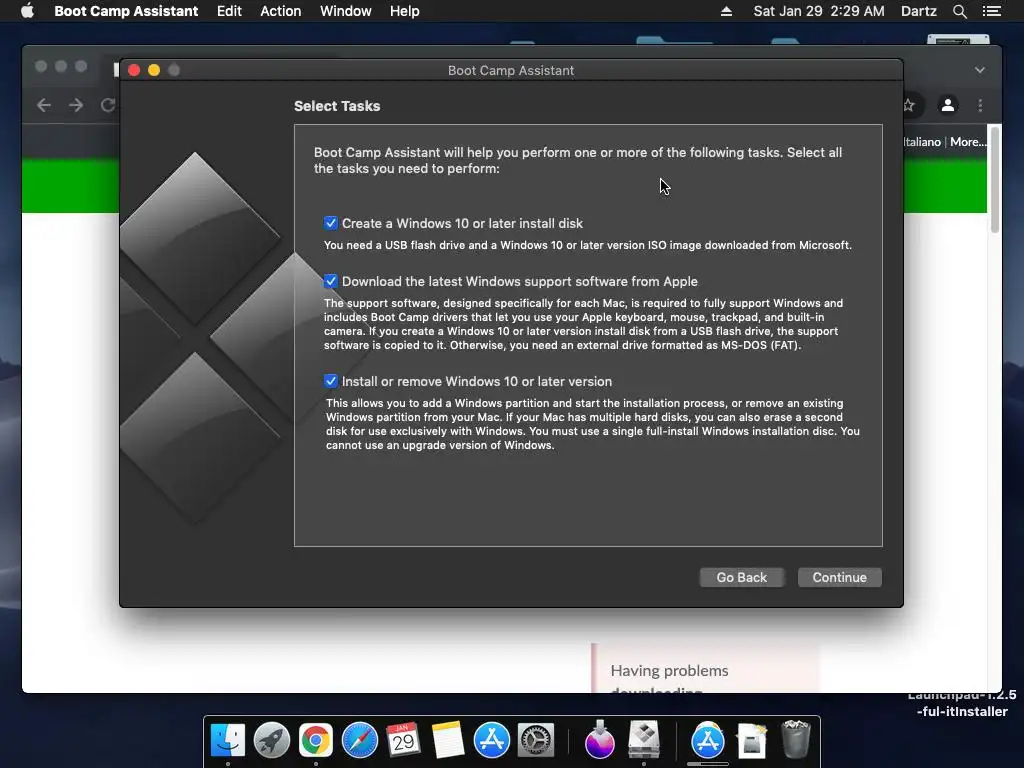Open Chrome profile avatar
This screenshot has width=1024, height=768.
tap(948, 105)
